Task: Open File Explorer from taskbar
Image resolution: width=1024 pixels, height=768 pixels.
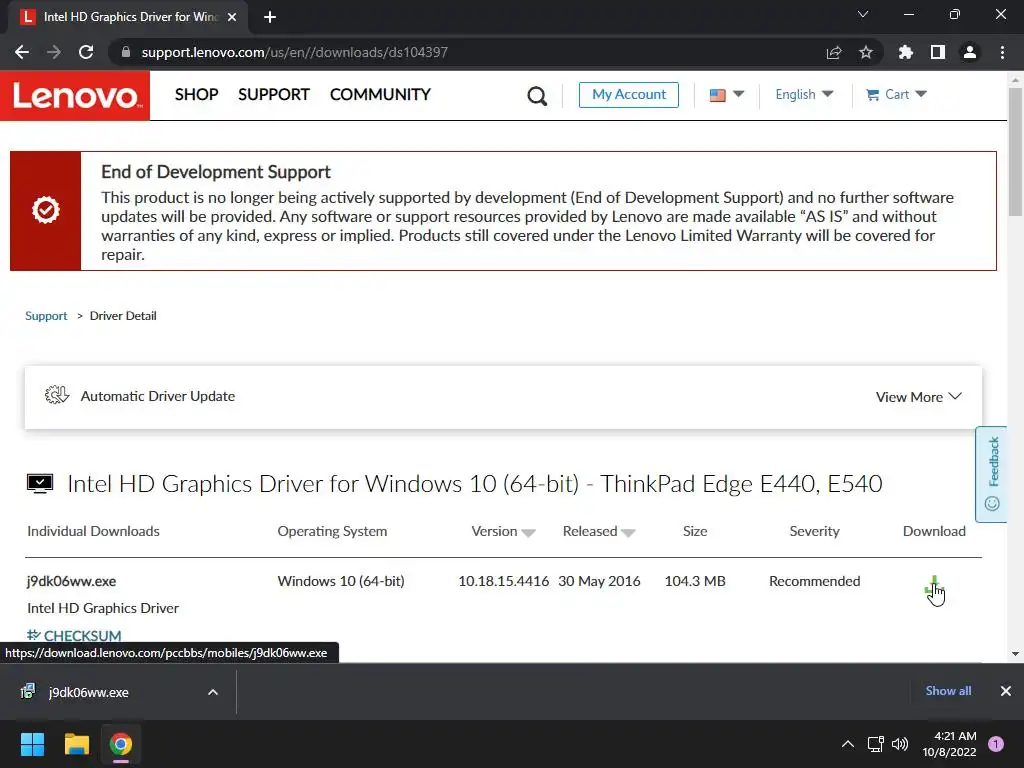Action: pos(76,744)
